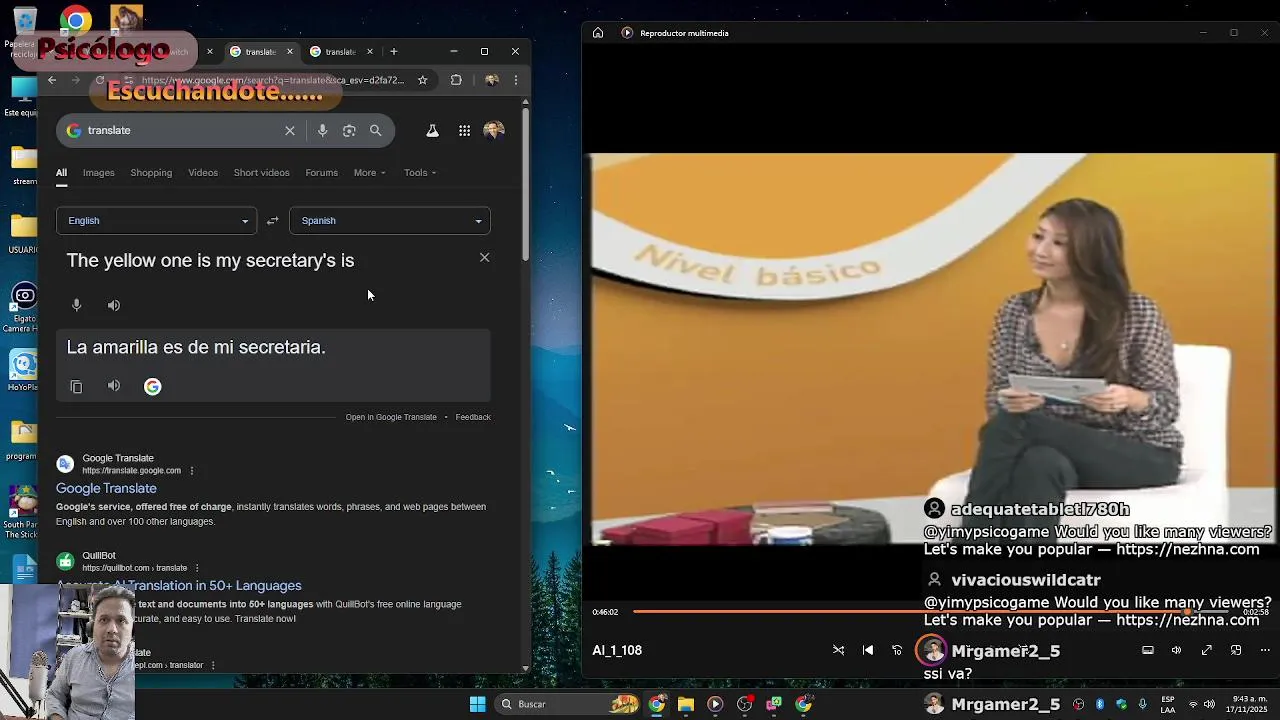1280x720 pixels.
Task: Focus the Google search query field
Action: [180, 130]
